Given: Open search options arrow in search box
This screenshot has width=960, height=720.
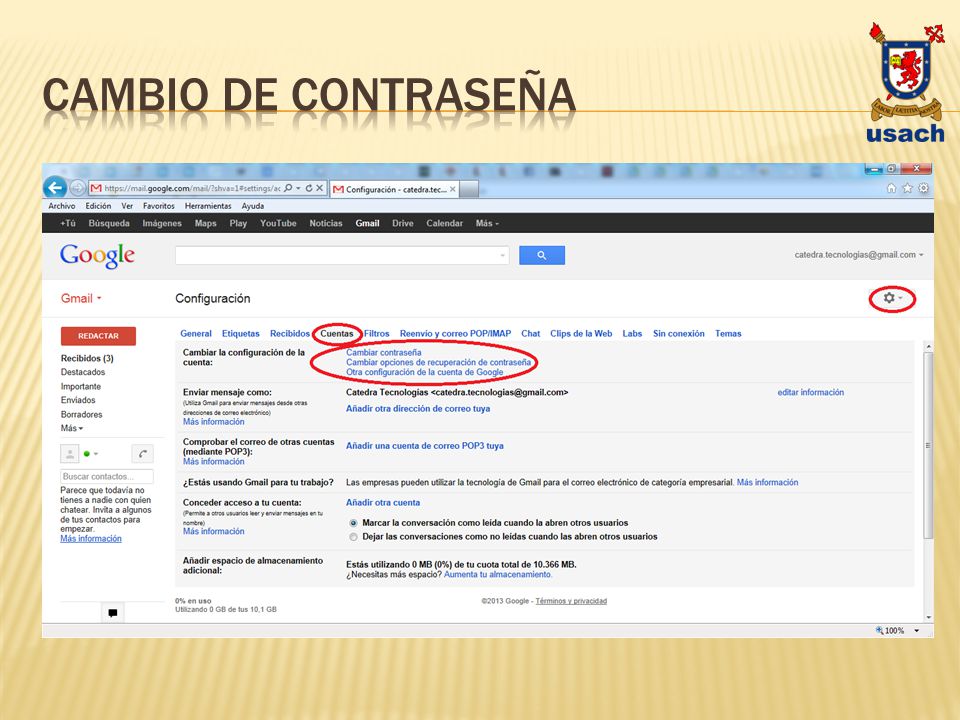Looking at the screenshot, I should point(503,255).
